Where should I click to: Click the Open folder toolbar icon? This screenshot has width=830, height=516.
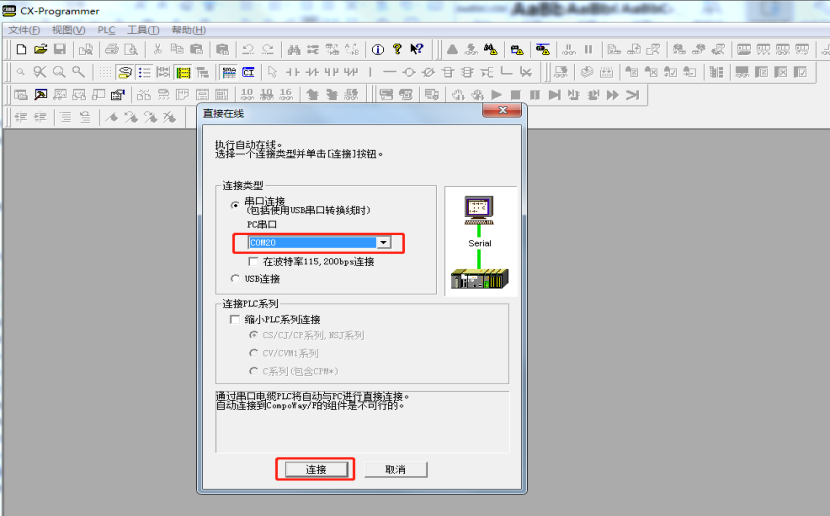coord(41,49)
